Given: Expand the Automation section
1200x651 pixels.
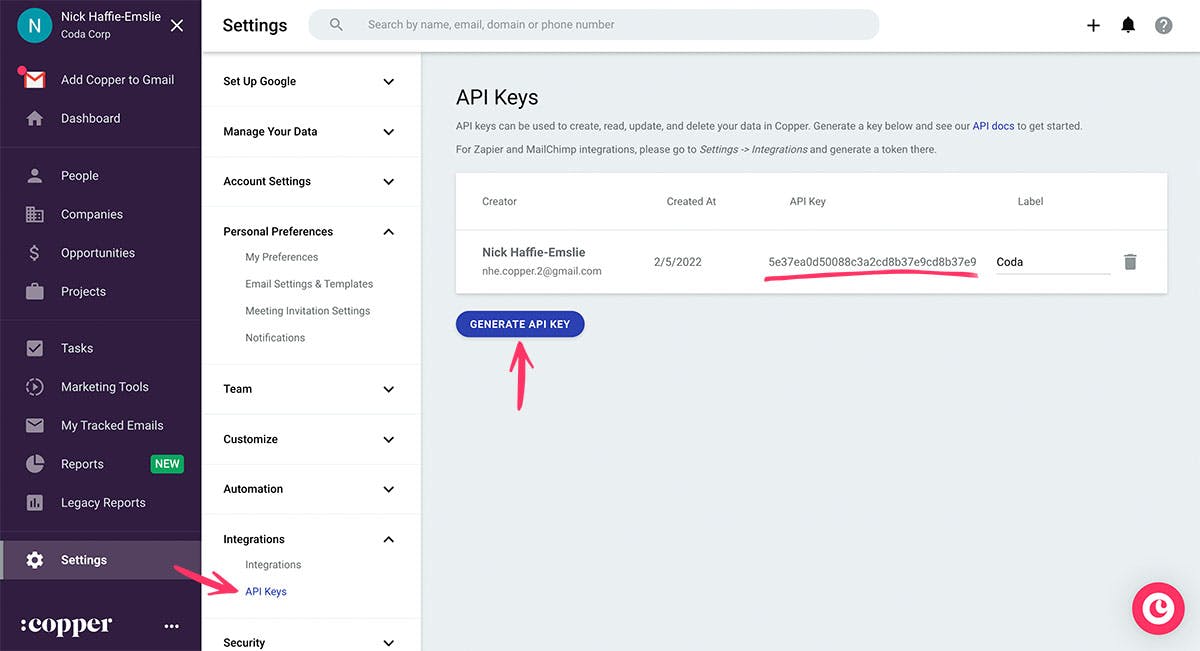Looking at the screenshot, I should [x=311, y=489].
